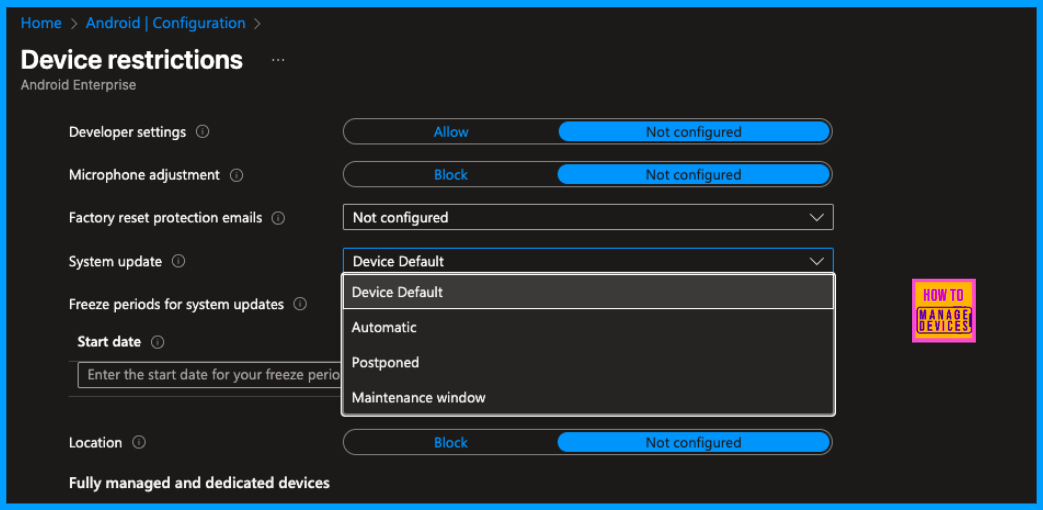Set Location to Block
The height and width of the screenshot is (510, 1043).
[x=451, y=442]
